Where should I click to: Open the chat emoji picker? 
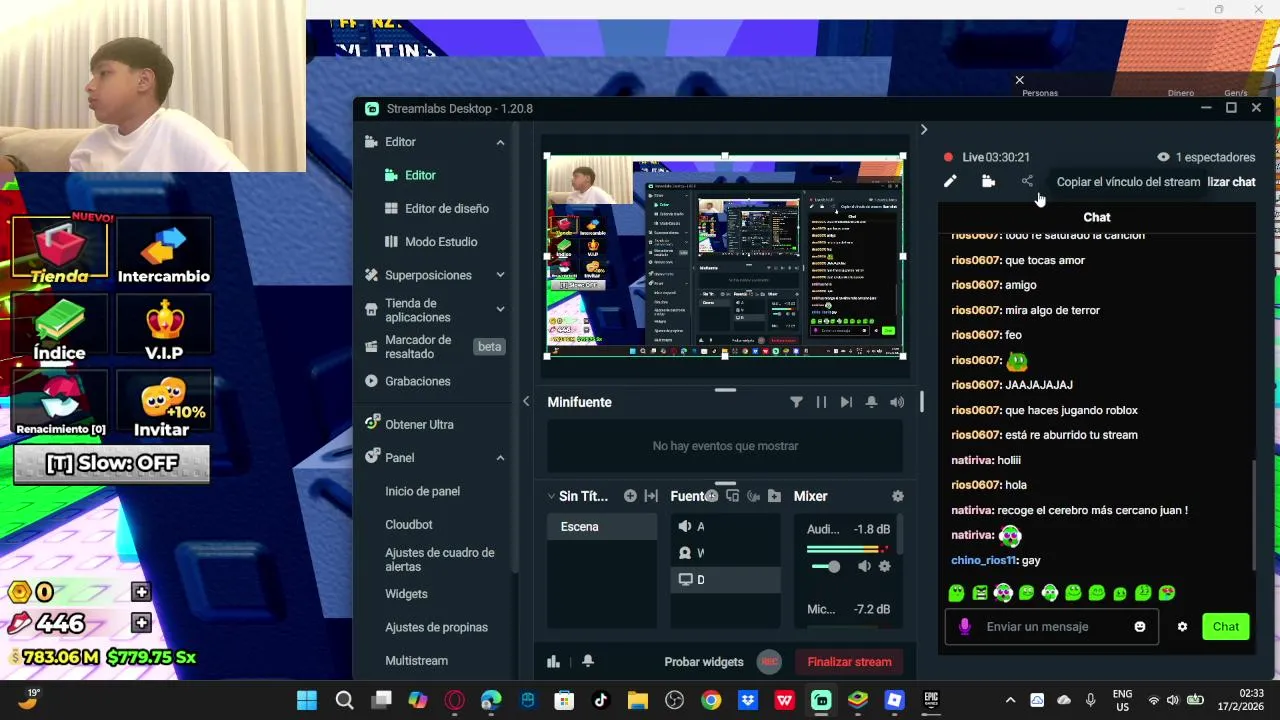click(1139, 627)
